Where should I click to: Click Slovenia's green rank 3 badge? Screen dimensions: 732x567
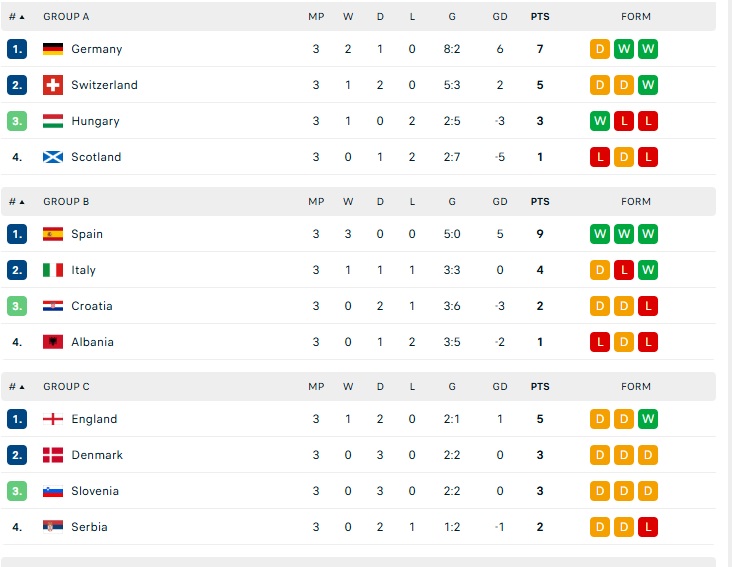point(17,491)
